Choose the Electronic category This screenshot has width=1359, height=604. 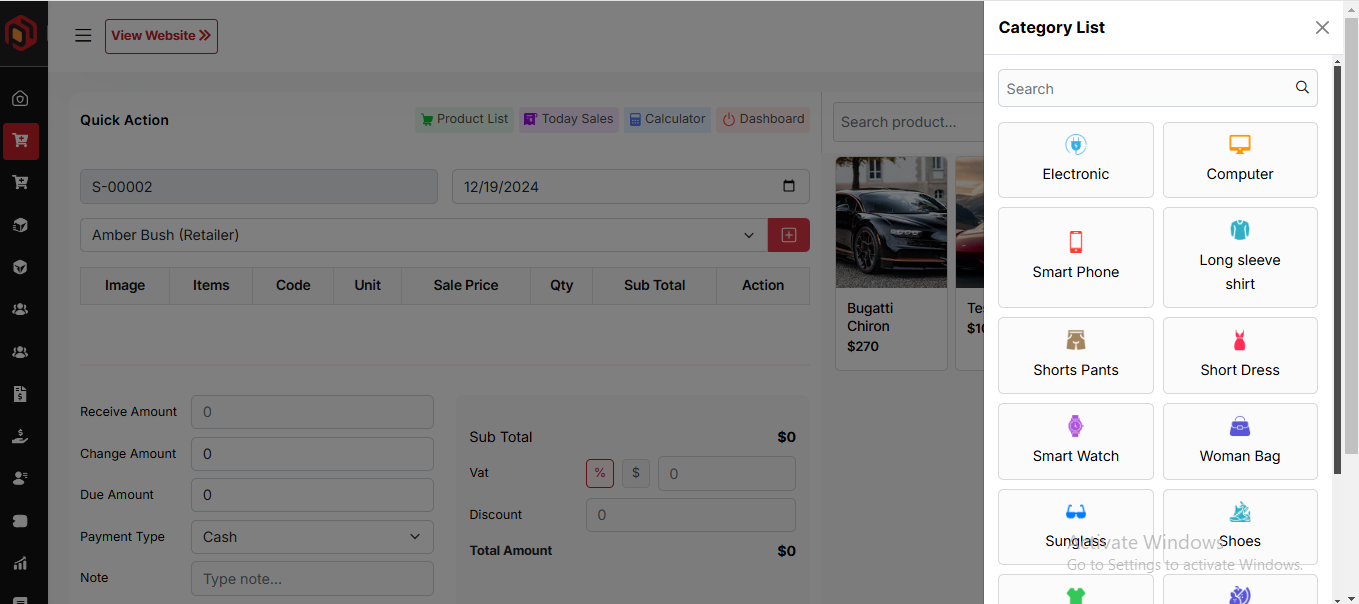(1075, 160)
